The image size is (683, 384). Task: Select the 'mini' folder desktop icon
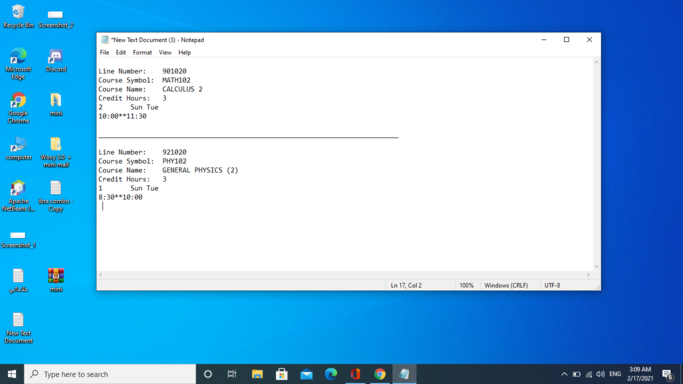56,104
